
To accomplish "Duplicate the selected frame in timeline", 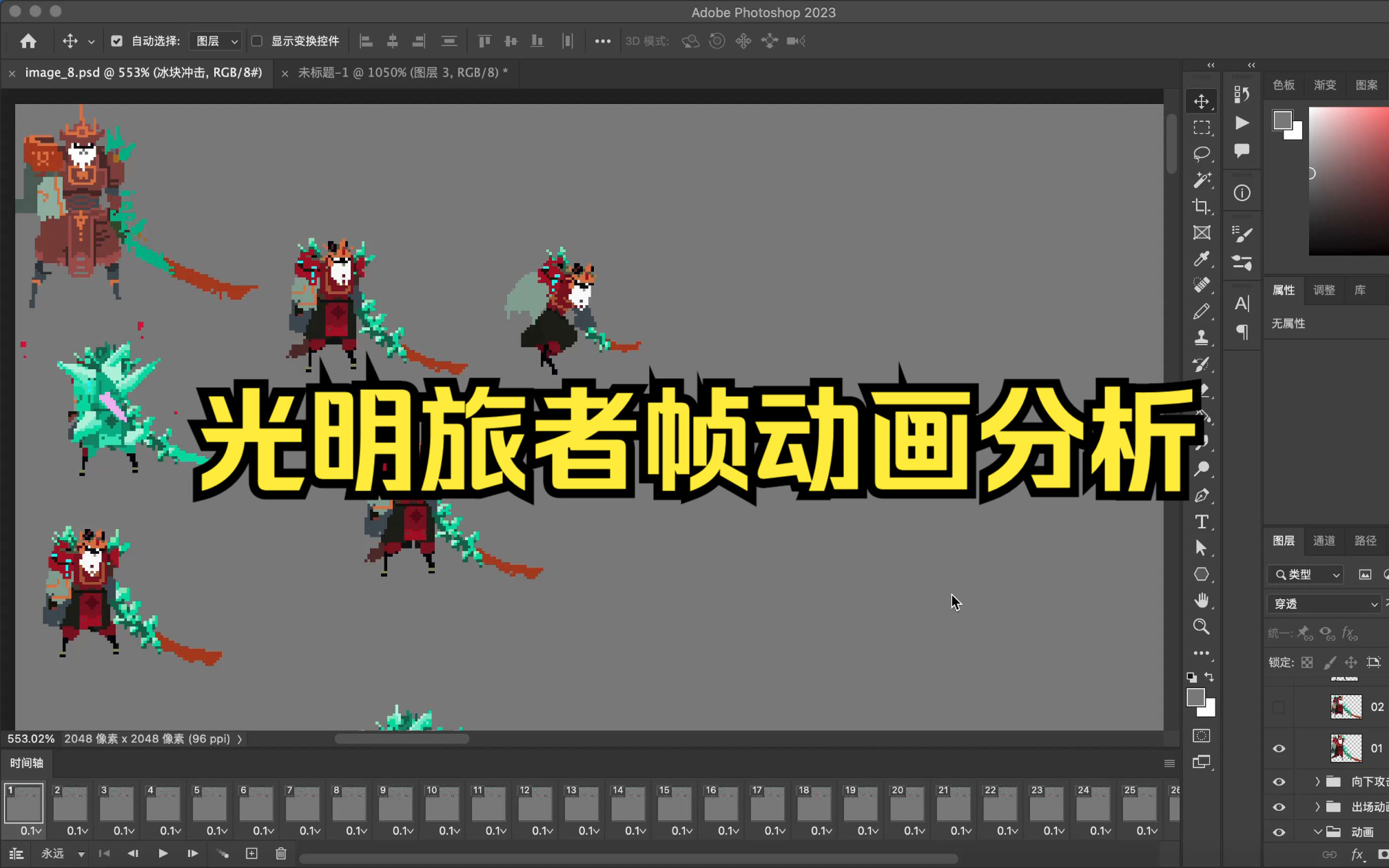I will pos(251,854).
